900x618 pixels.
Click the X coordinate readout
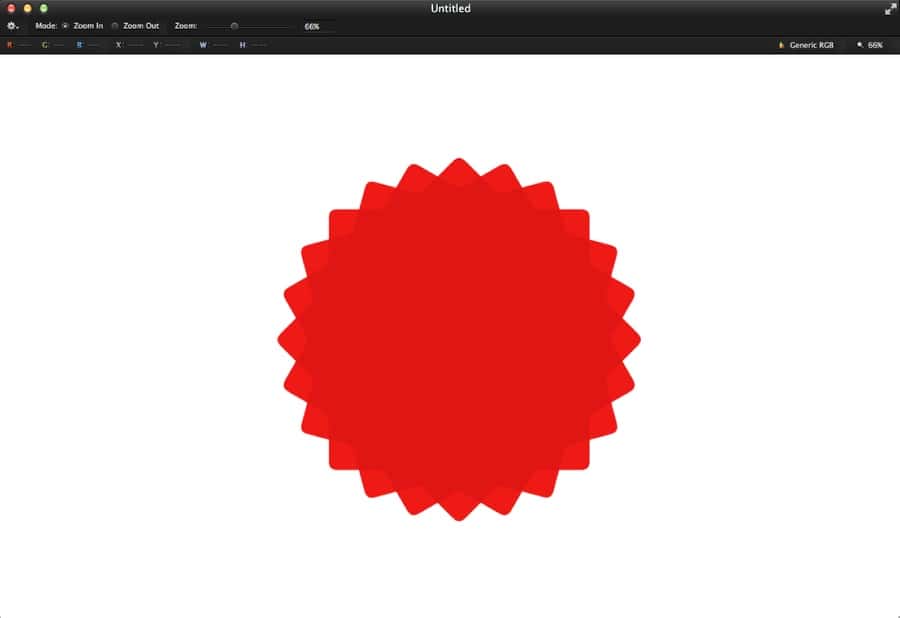pos(129,45)
